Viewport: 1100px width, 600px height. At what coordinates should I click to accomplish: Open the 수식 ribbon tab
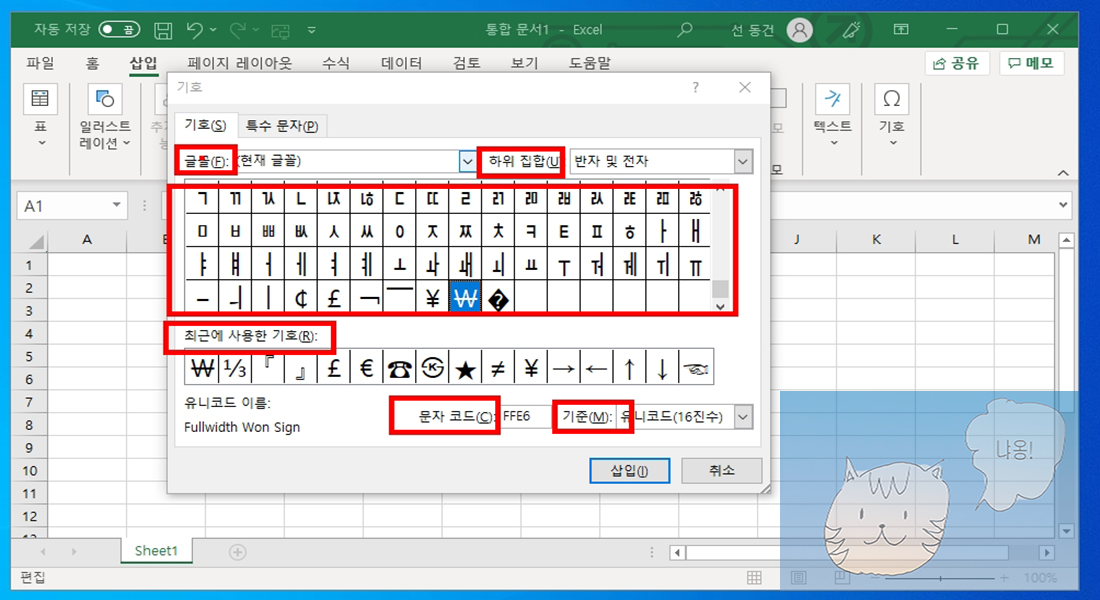pos(335,63)
